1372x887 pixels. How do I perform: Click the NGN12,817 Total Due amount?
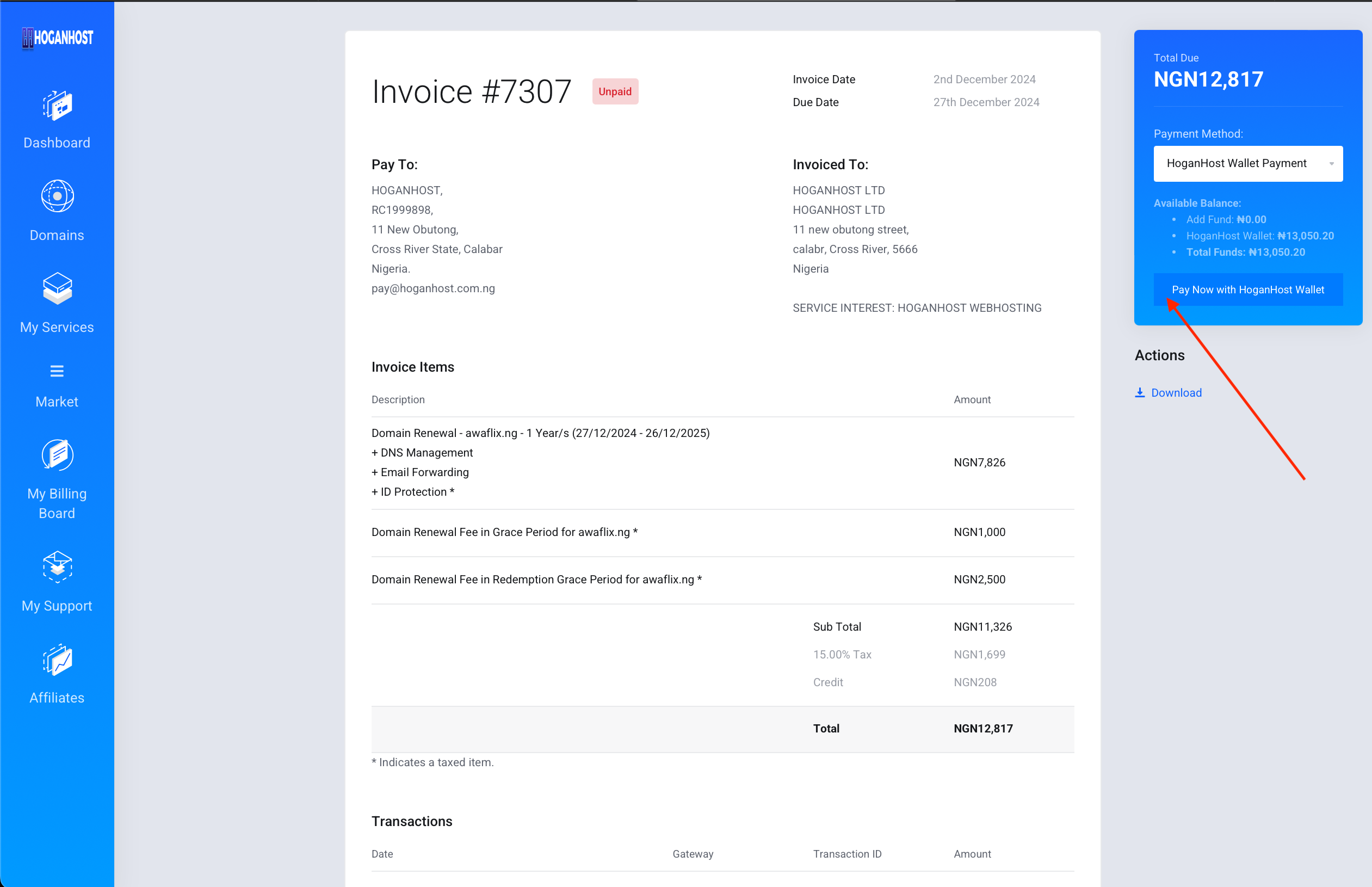coord(1208,79)
